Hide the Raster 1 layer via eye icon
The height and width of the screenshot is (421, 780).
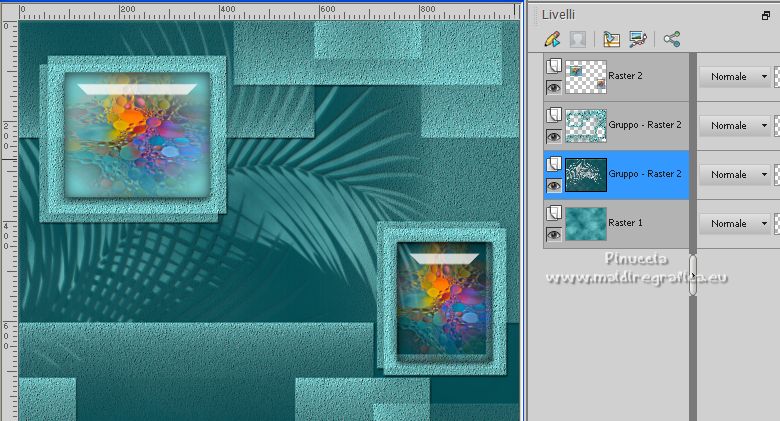coord(554,235)
